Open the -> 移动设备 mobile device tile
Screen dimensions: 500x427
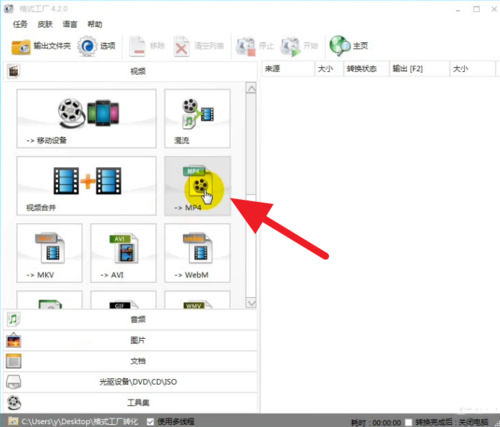point(86,118)
